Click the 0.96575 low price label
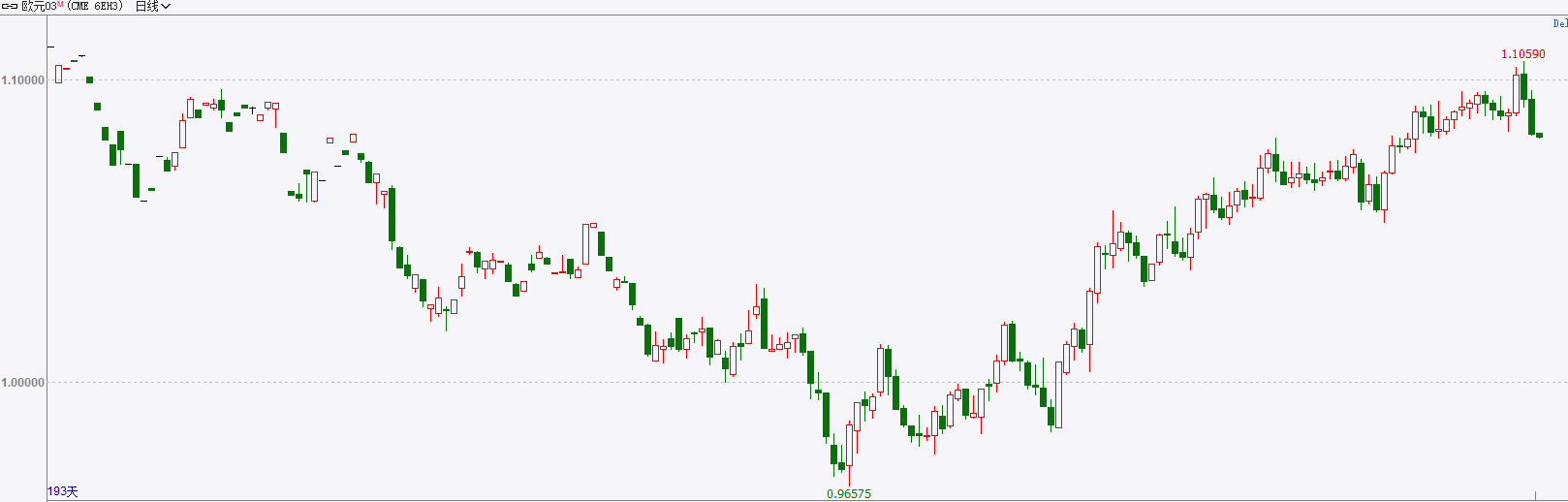Image resolution: width=1568 pixels, height=502 pixels. [x=849, y=494]
